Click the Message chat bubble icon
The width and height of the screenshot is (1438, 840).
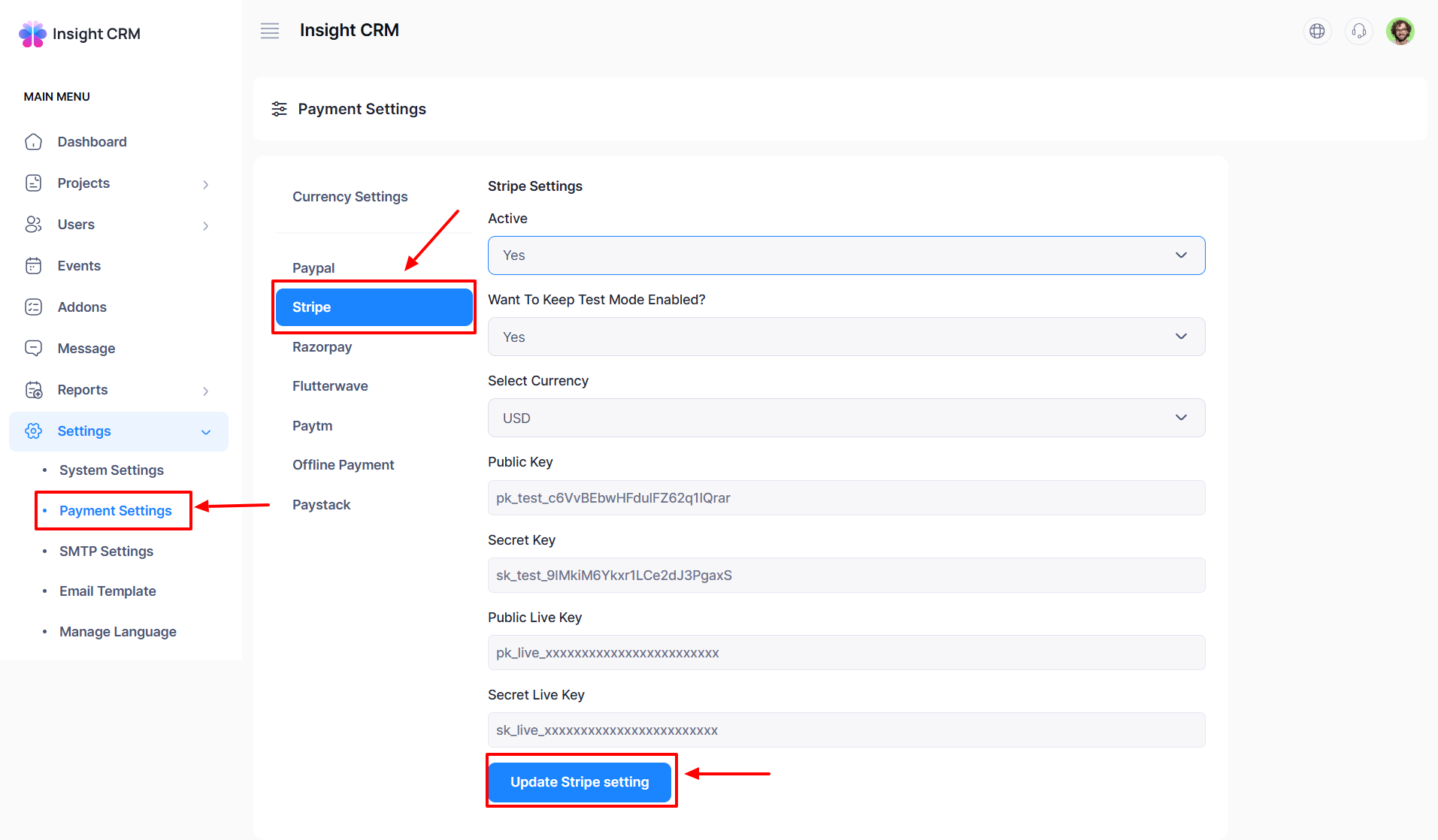tap(33, 349)
